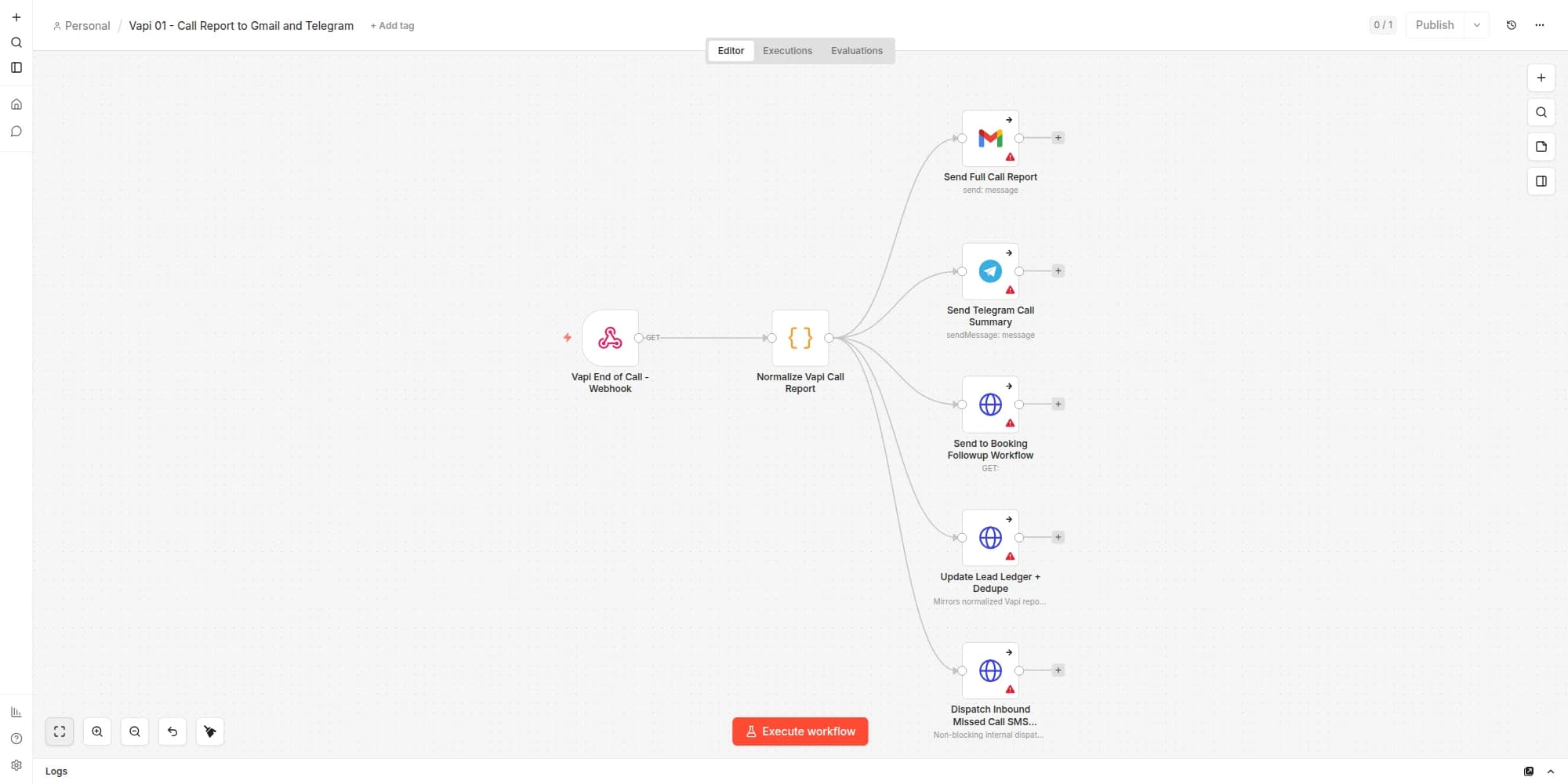This screenshot has height=784, width=1568.
Task: Open the sidebar search icon
Action: [16, 42]
